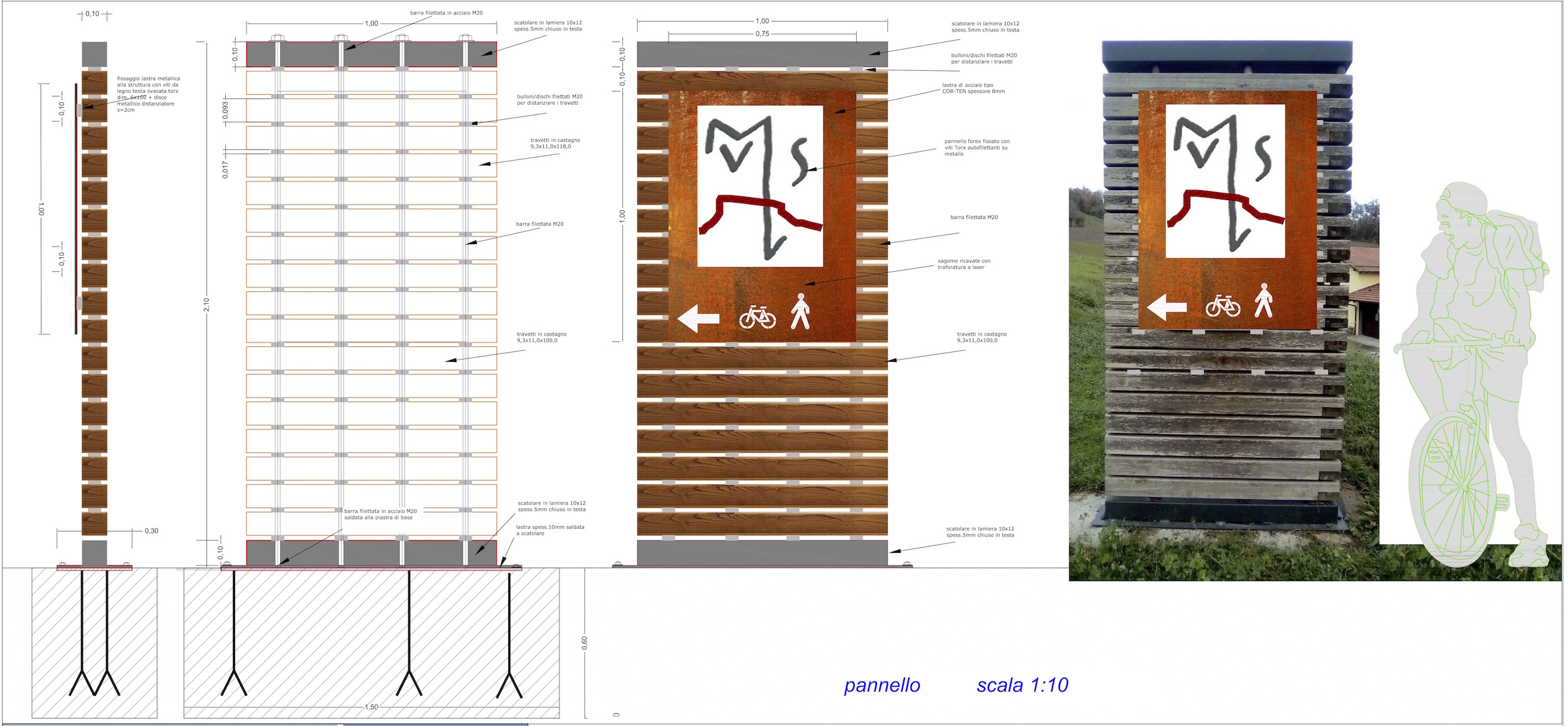Screen dimensions: 1568x726
Task: Click the blue 'scala 1:10' text
Action: 1022,685
